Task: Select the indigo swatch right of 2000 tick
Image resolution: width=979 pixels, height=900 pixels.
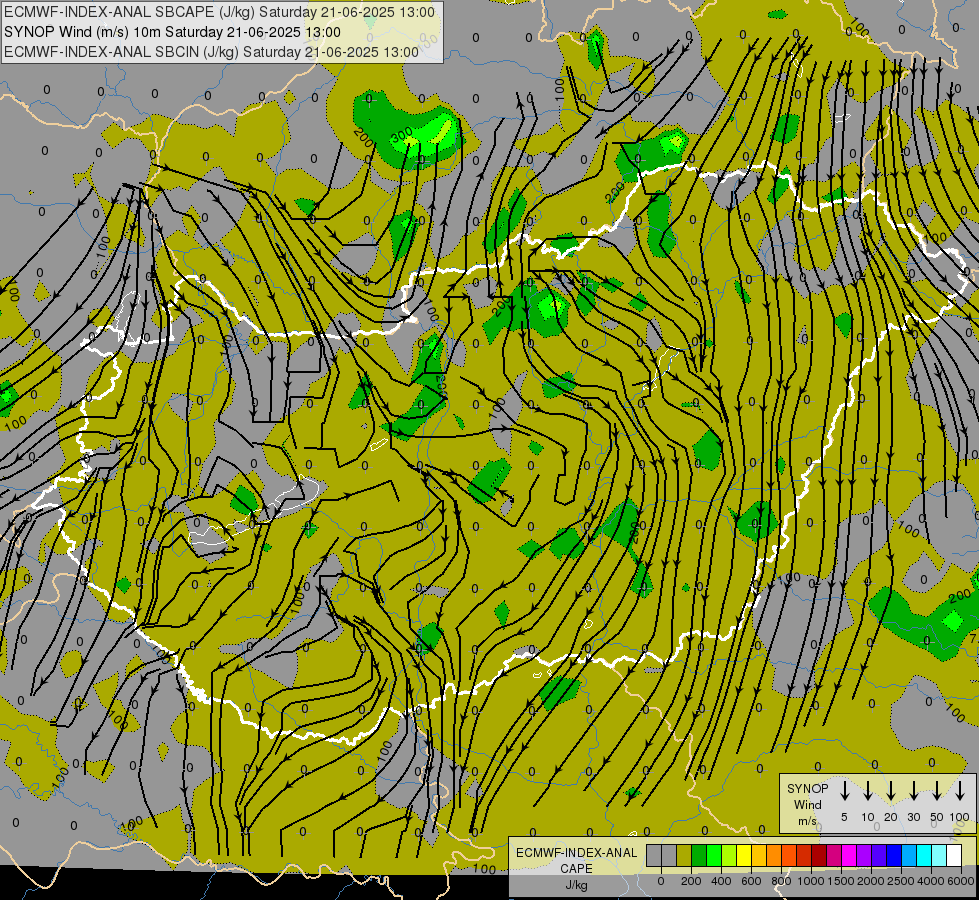Action: pyautogui.click(x=879, y=856)
